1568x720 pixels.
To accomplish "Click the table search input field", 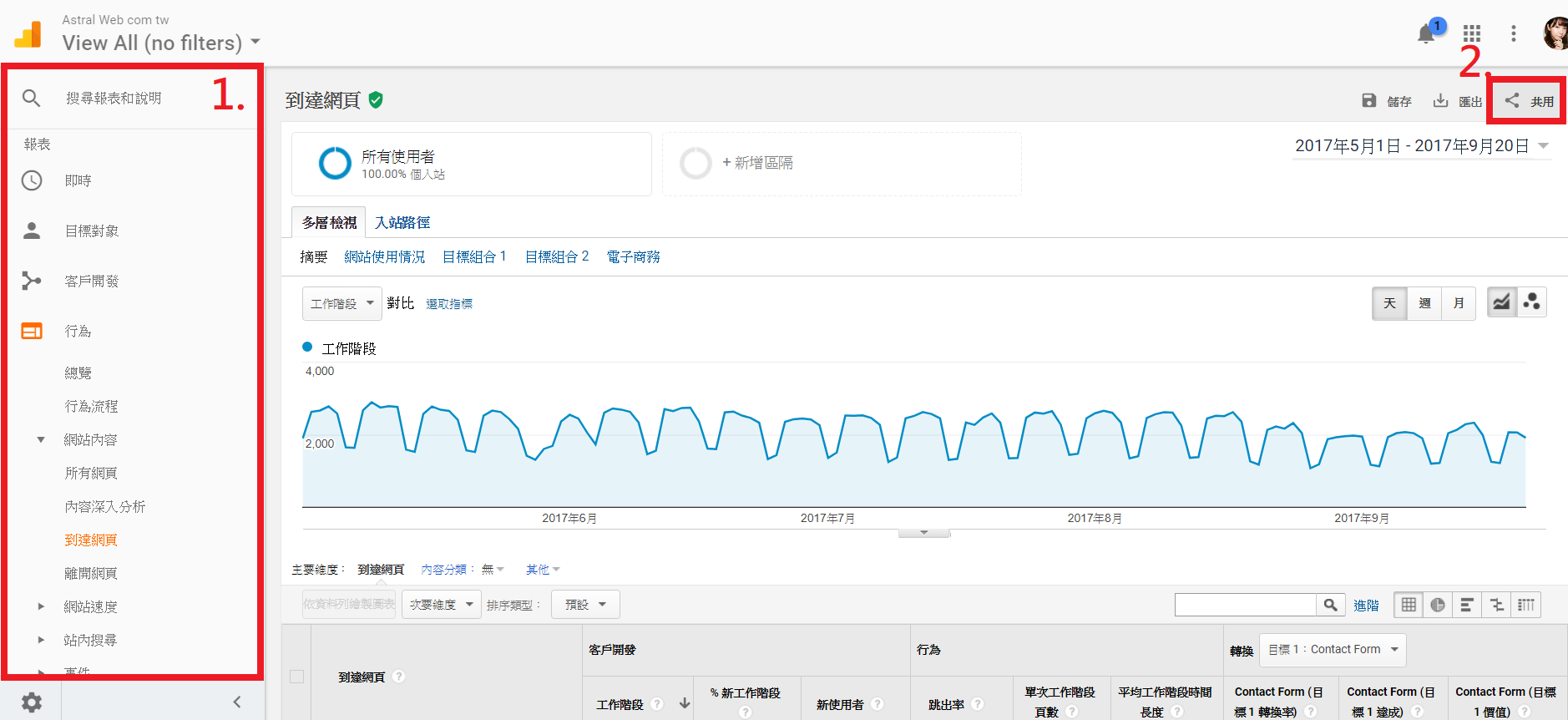I will coord(1246,605).
